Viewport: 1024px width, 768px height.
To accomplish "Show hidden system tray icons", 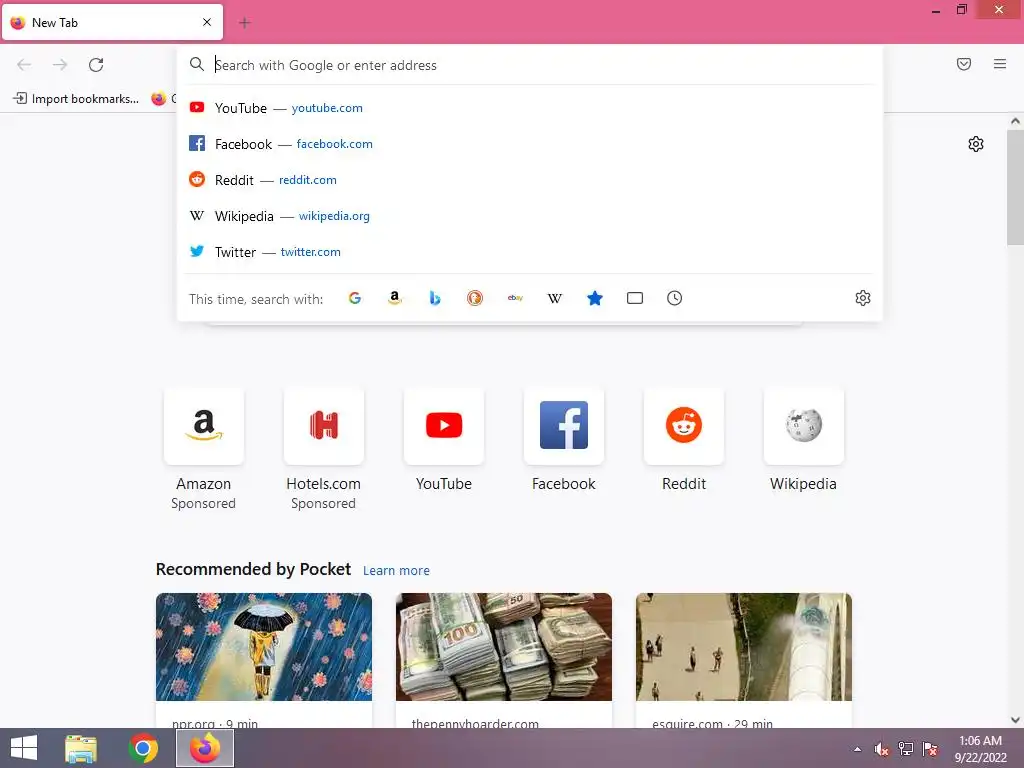I will pyautogui.click(x=857, y=749).
